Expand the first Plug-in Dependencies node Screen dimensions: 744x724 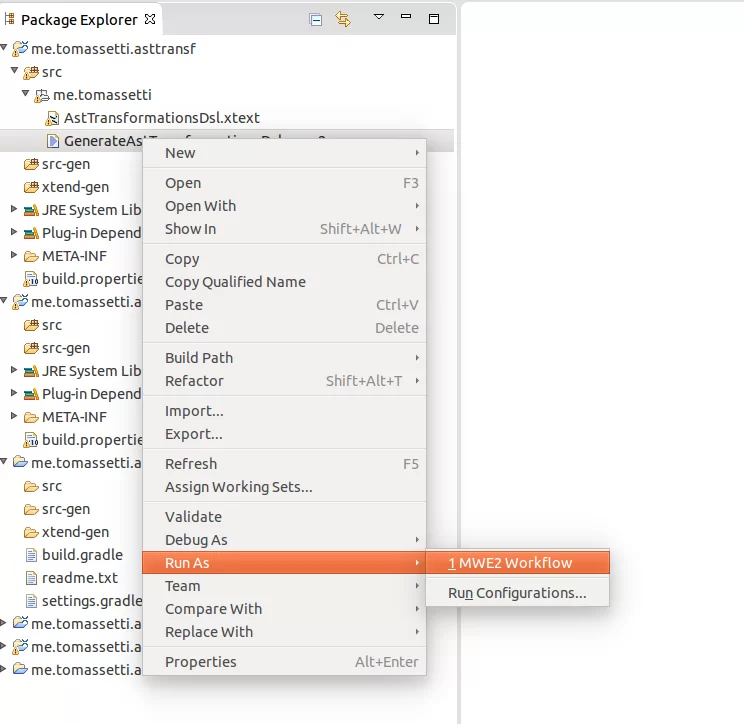point(14,232)
